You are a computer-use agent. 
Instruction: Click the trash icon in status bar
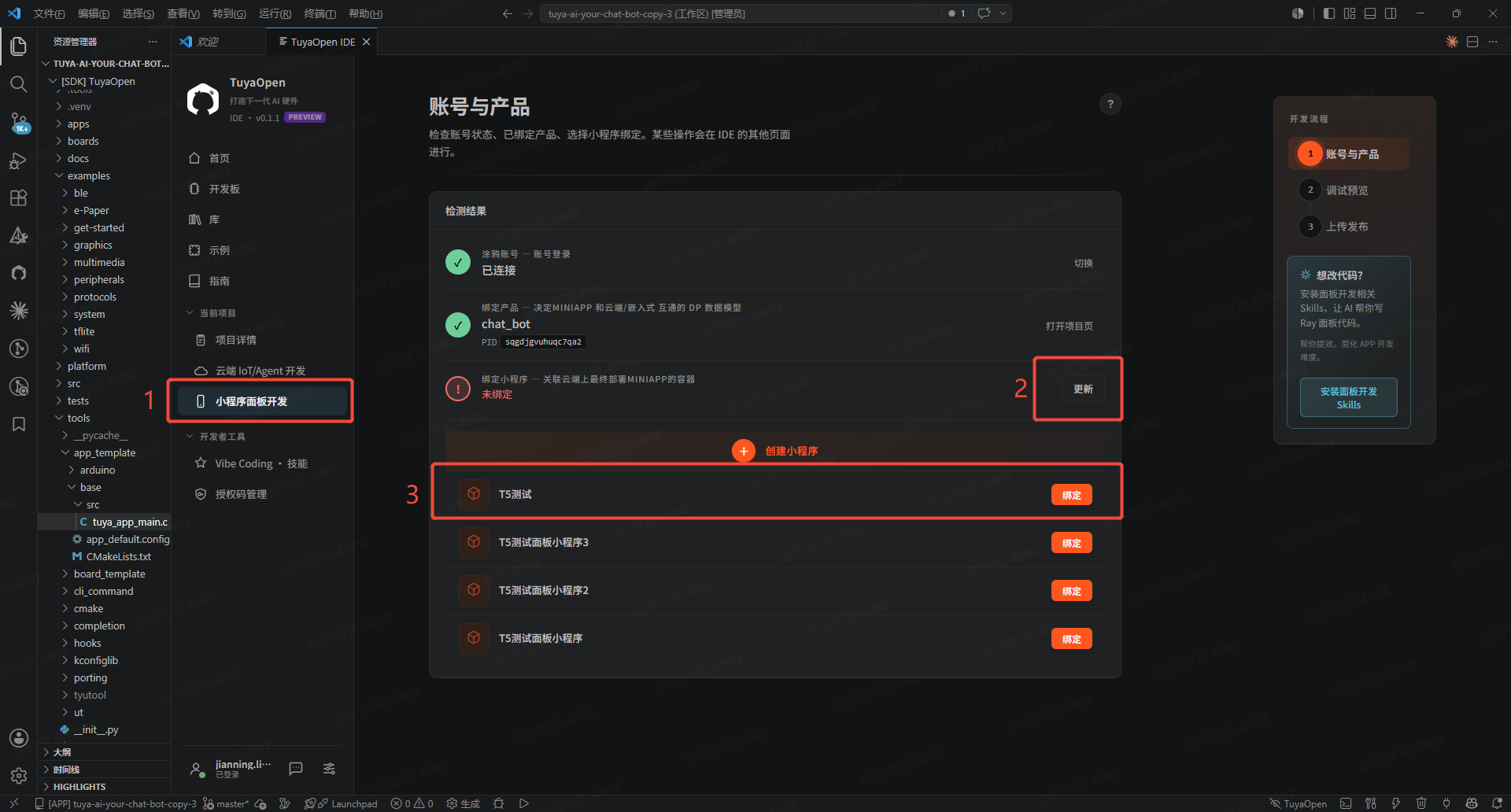pos(1421,803)
